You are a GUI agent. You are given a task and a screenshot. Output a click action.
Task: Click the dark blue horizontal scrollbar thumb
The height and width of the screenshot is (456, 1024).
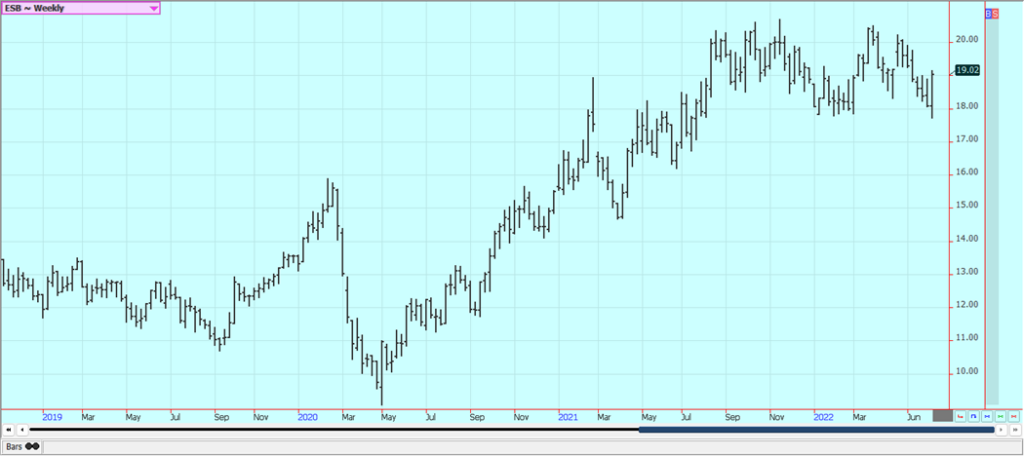[x=816, y=429]
